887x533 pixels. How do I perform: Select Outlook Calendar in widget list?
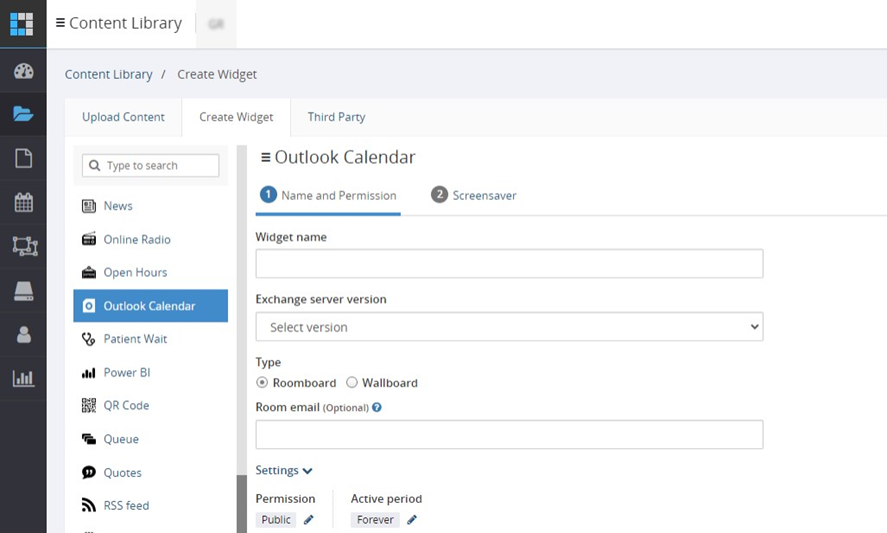pos(150,306)
